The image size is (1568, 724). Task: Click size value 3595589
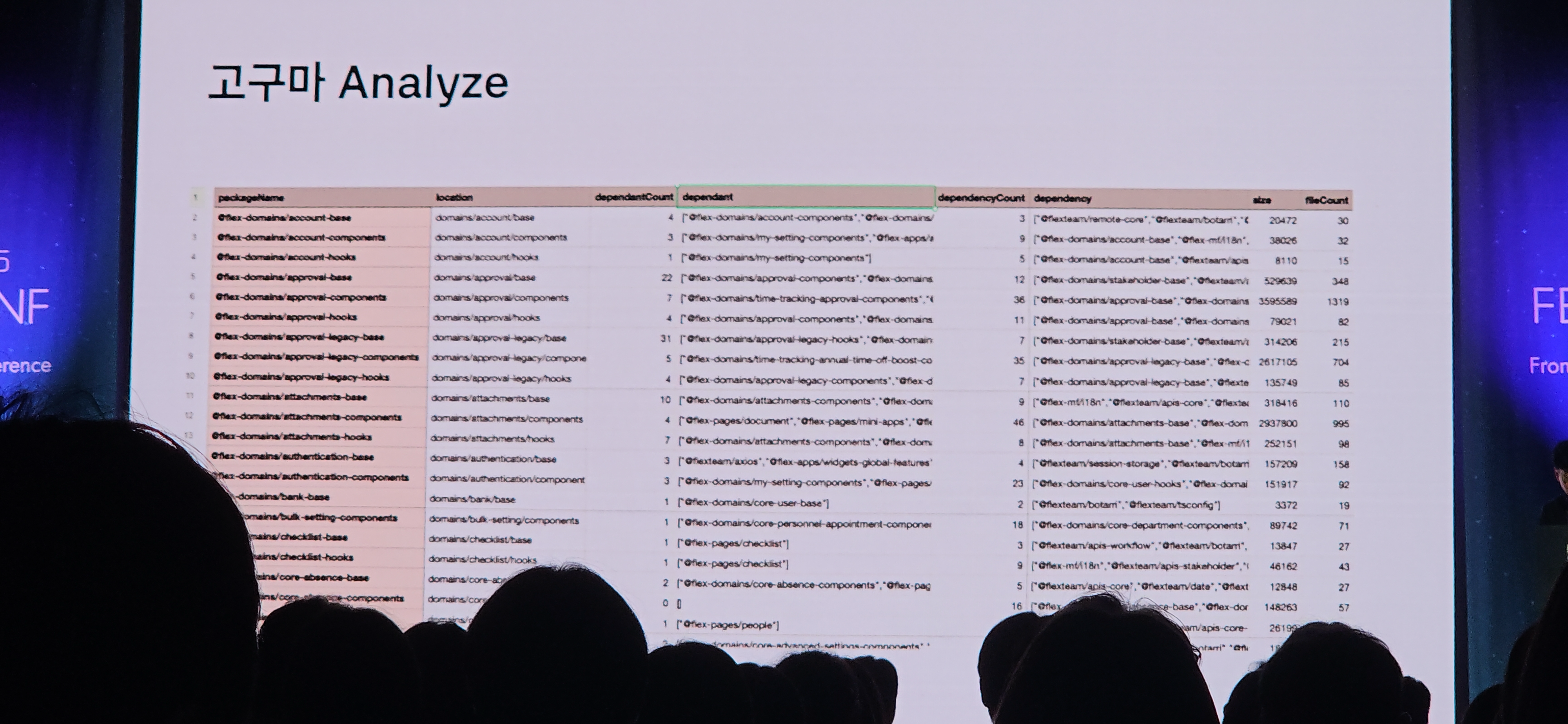click(x=1277, y=301)
